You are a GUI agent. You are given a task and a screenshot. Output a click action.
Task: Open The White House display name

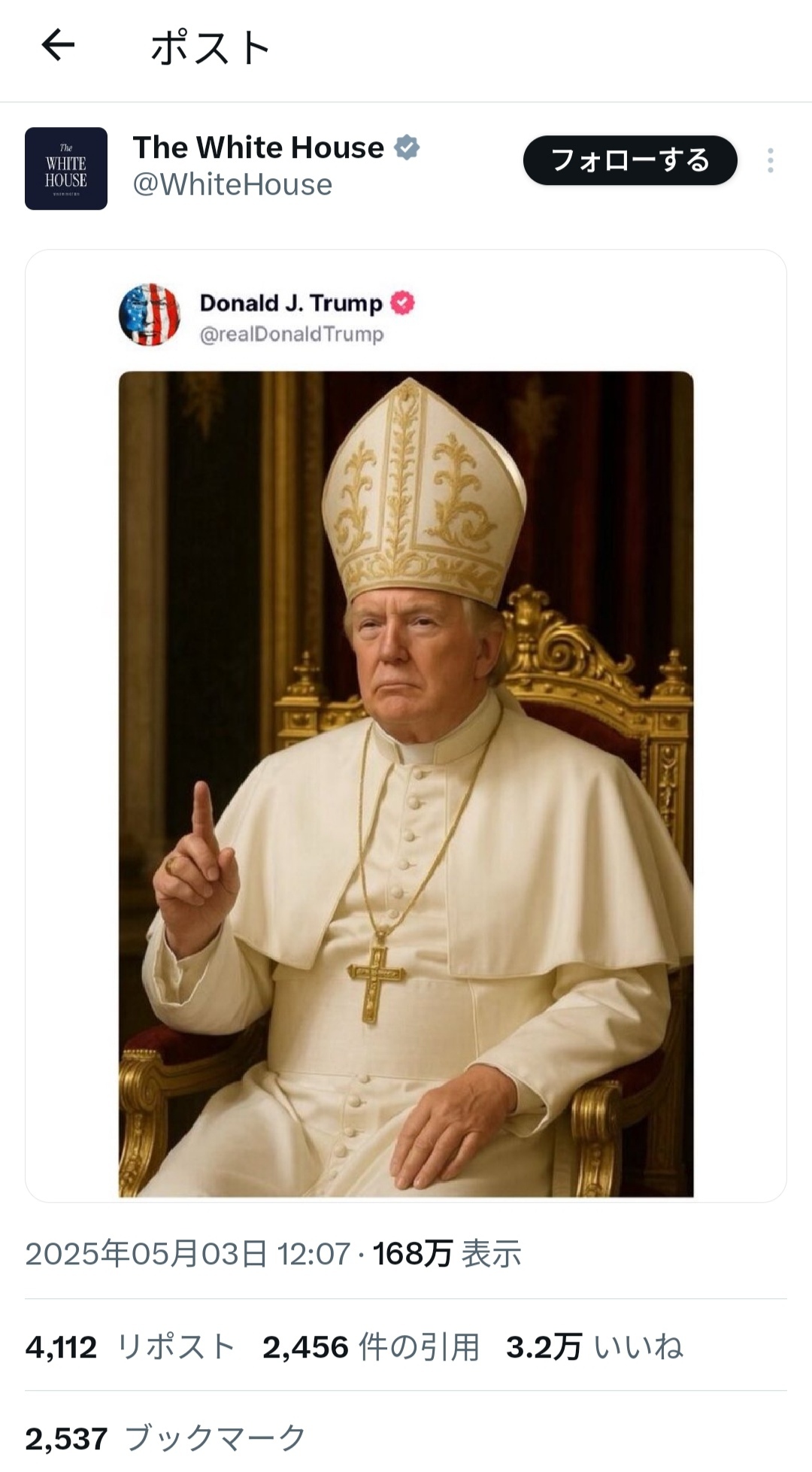click(258, 147)
